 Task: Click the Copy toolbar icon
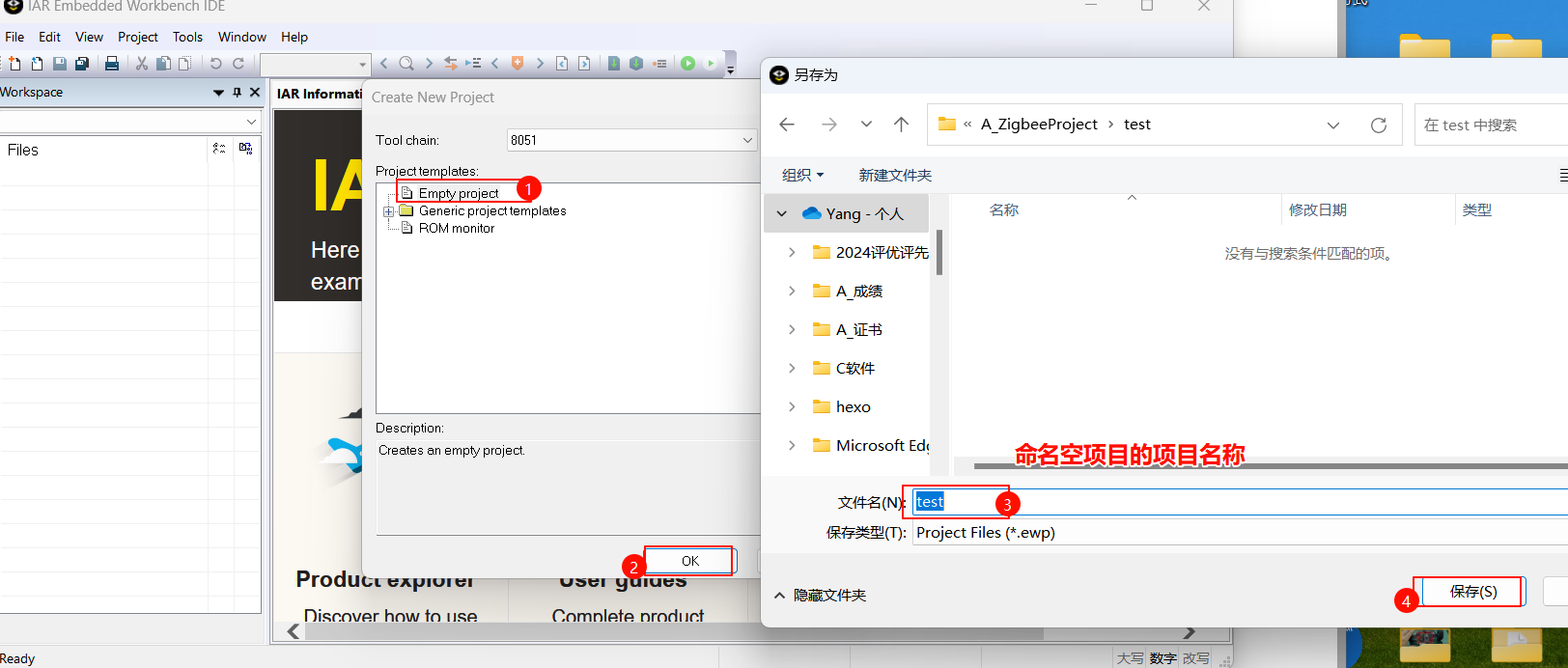[x=163, y=64]
